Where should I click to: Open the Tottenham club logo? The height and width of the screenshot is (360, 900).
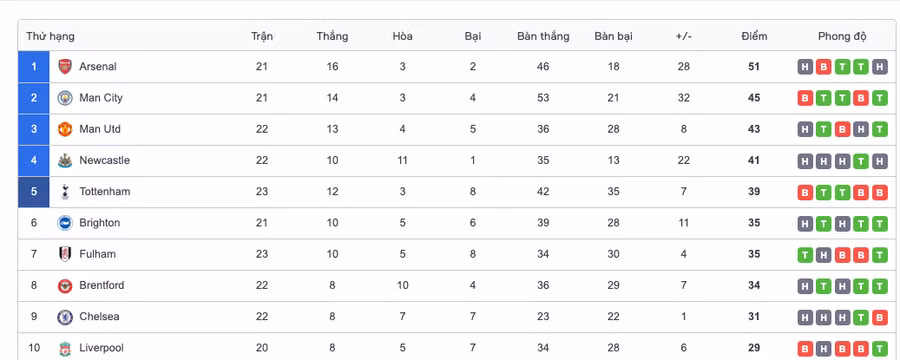click(65, 192)
